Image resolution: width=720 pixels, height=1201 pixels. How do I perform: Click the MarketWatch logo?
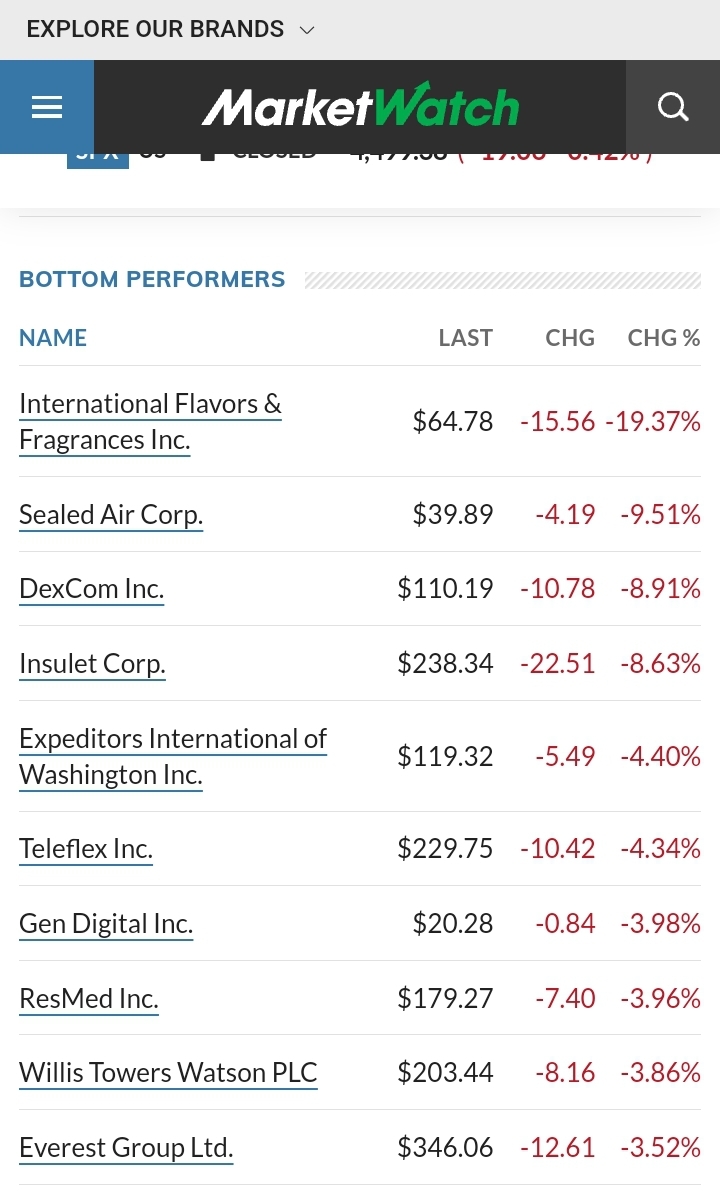pos(360,107)
